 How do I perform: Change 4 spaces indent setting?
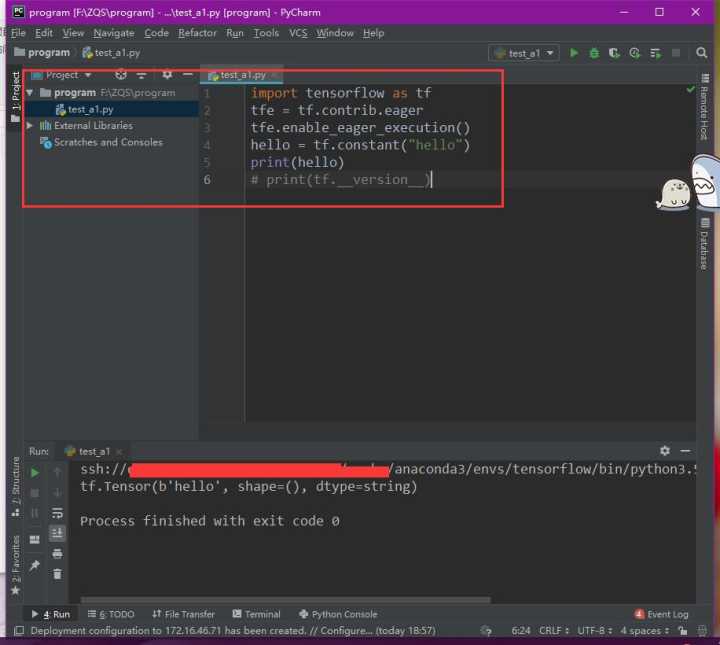(x=645, y=631)
